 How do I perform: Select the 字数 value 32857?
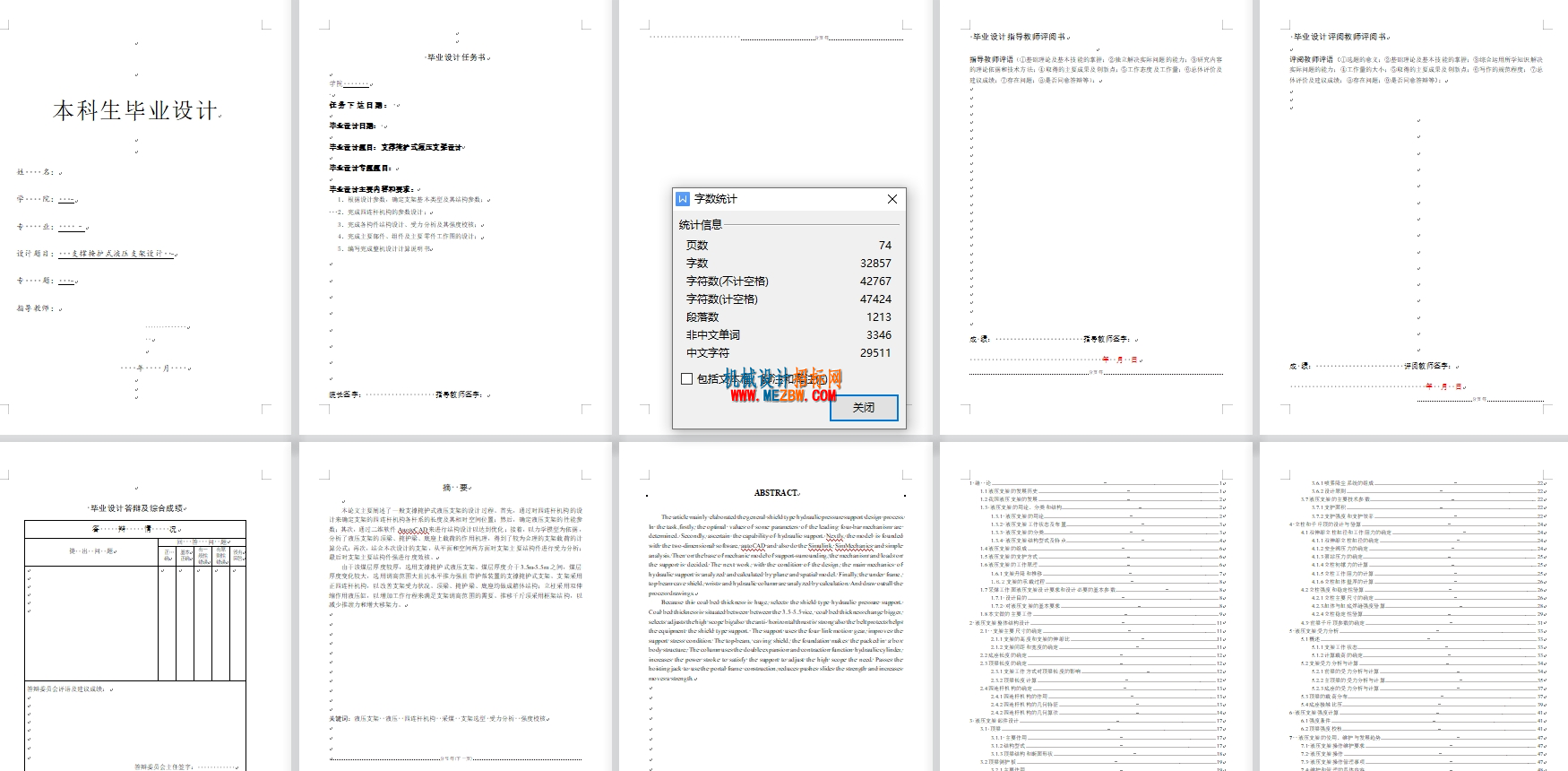click(x=875, y=264)
